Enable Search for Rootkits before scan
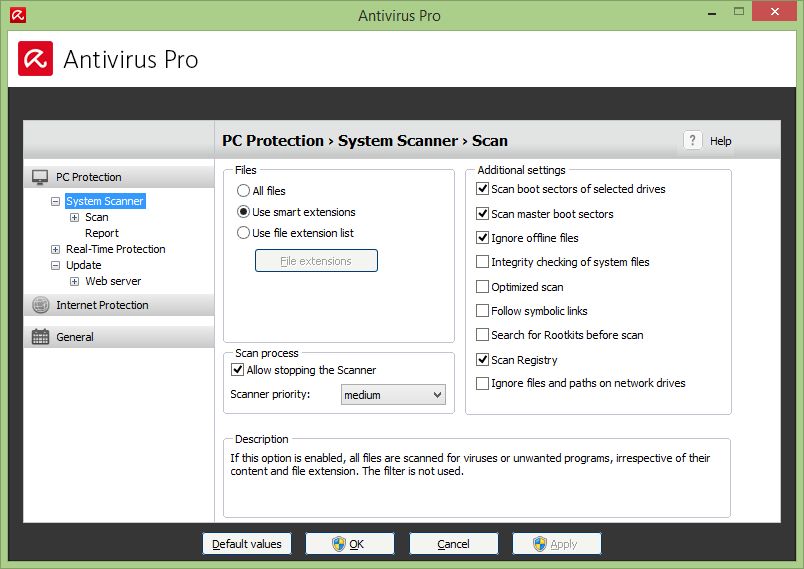The height and width of the screenshot is (569, 804). 482,335
